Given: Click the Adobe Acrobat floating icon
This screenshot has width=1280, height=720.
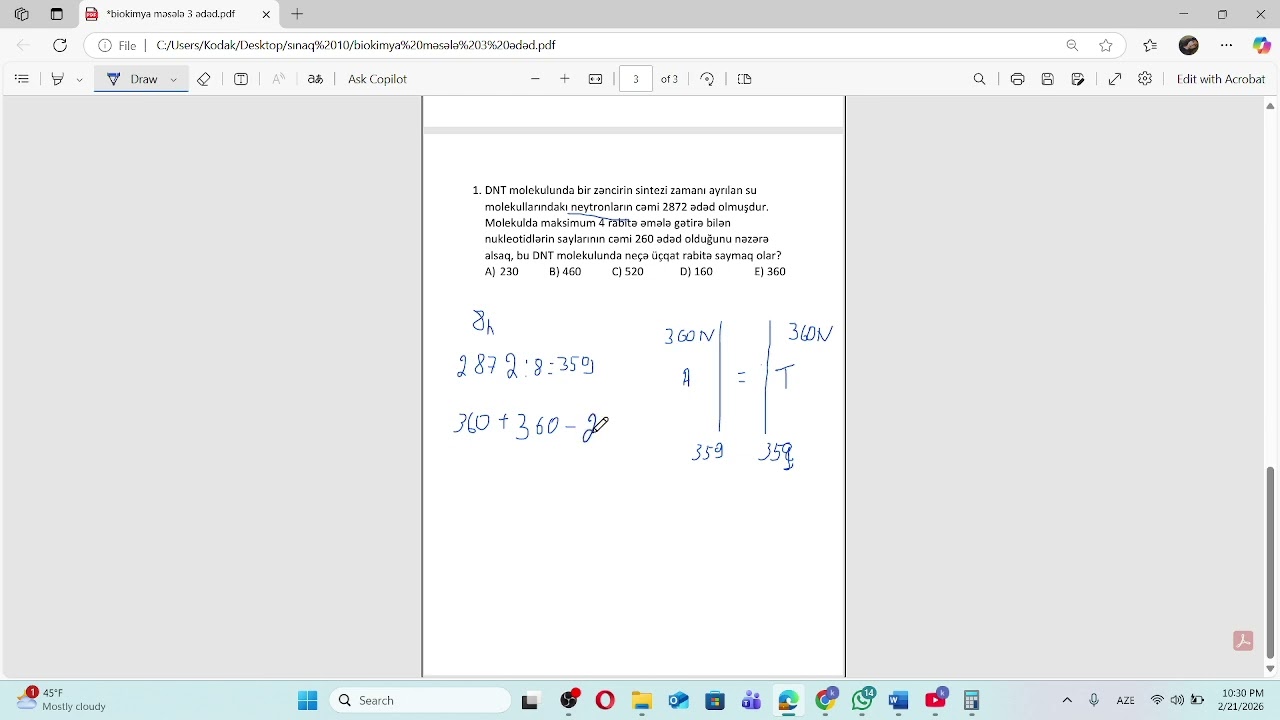Looking at the screenshot, I should [1243, 641].
